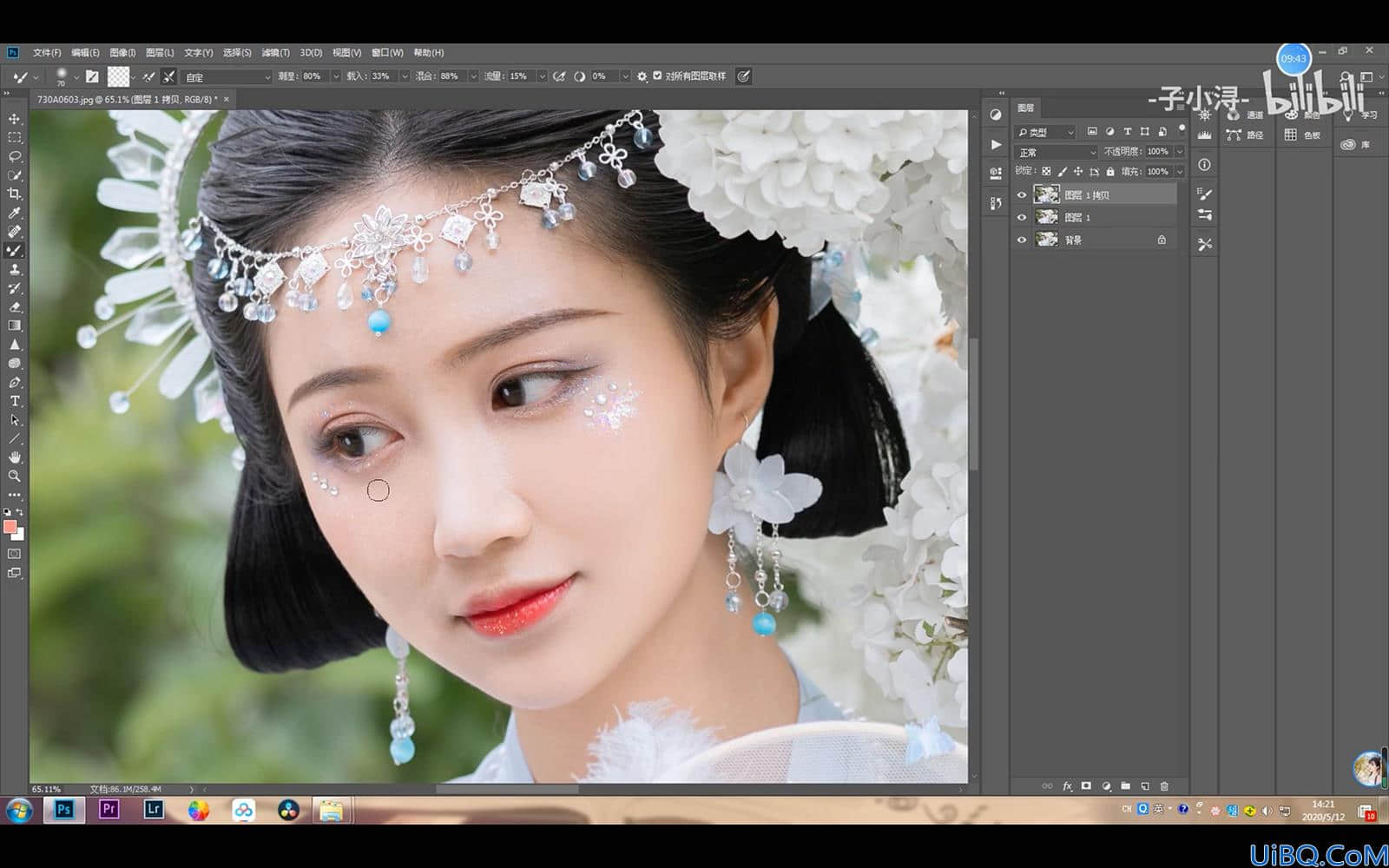
Task: Select the Mixer Brush tool in the toolbox
Action: coord(15,251)
